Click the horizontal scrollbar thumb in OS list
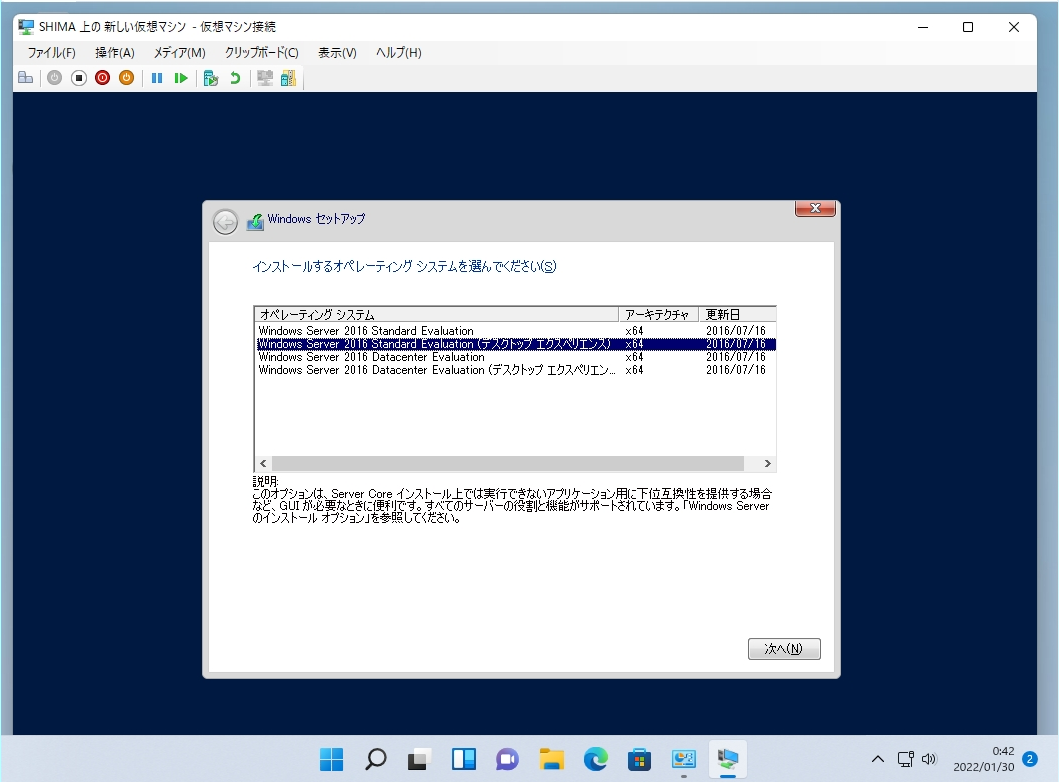This screenshot has height=782, width=1059. click(x=507, y=463)
